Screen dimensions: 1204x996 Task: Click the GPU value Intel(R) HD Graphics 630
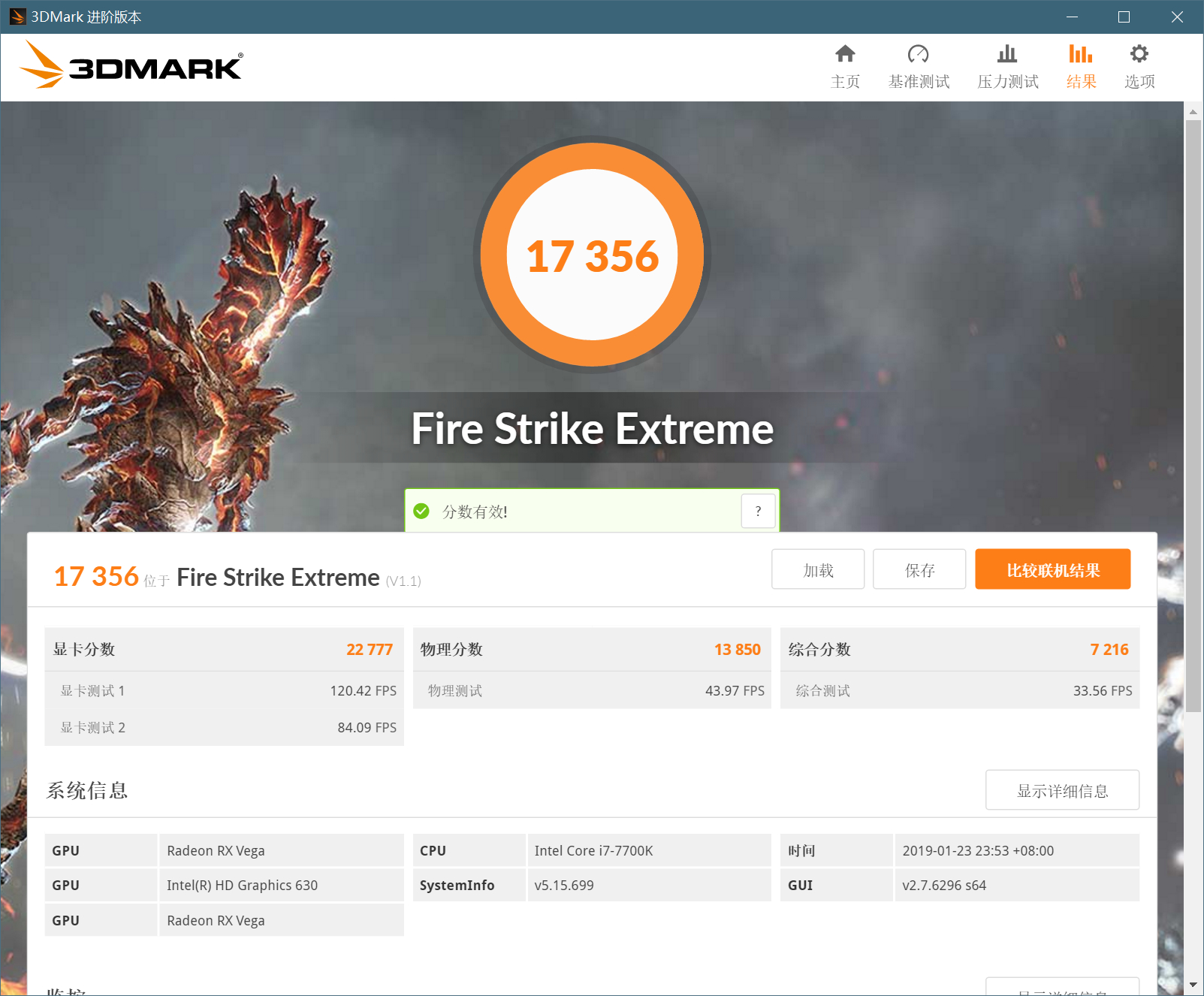(242, 886)
